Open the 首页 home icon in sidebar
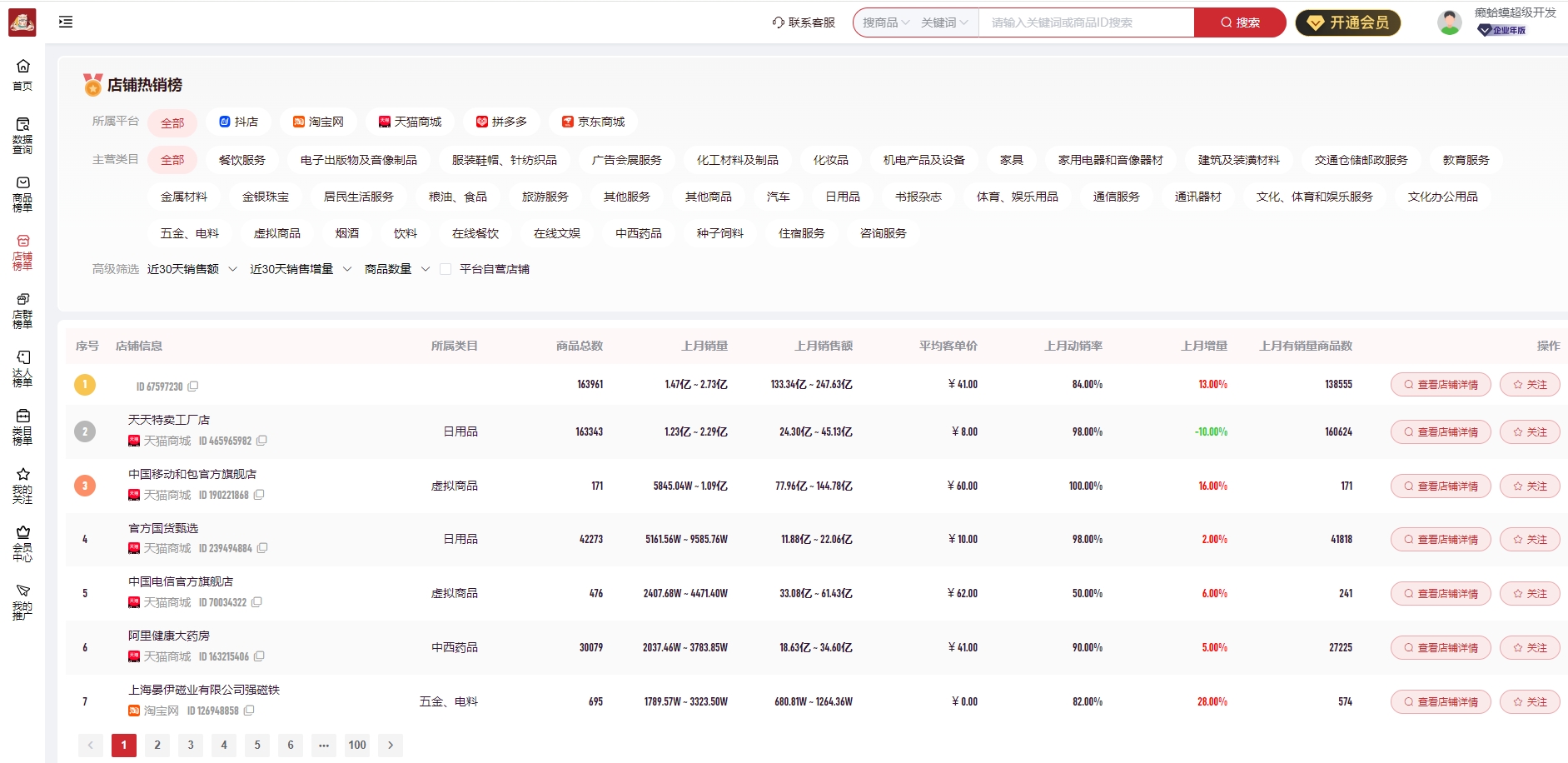This screenshot has height=763, width=1568. click(x=22, y=71)
